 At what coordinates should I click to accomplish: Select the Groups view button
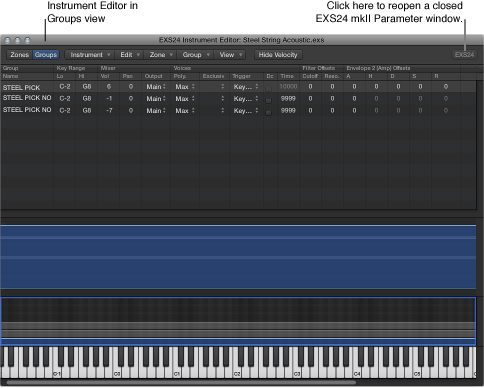click(x=46, y=55)
